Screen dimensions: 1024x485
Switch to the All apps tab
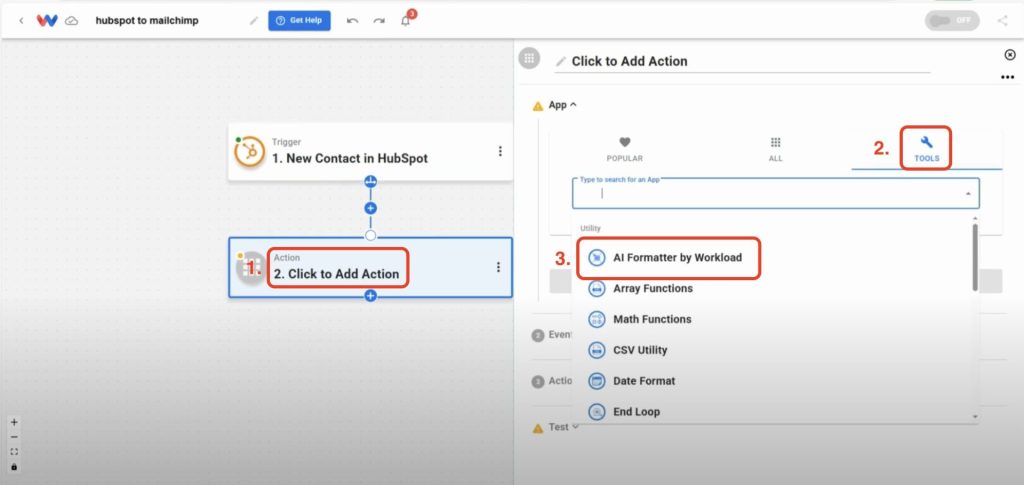775,149
